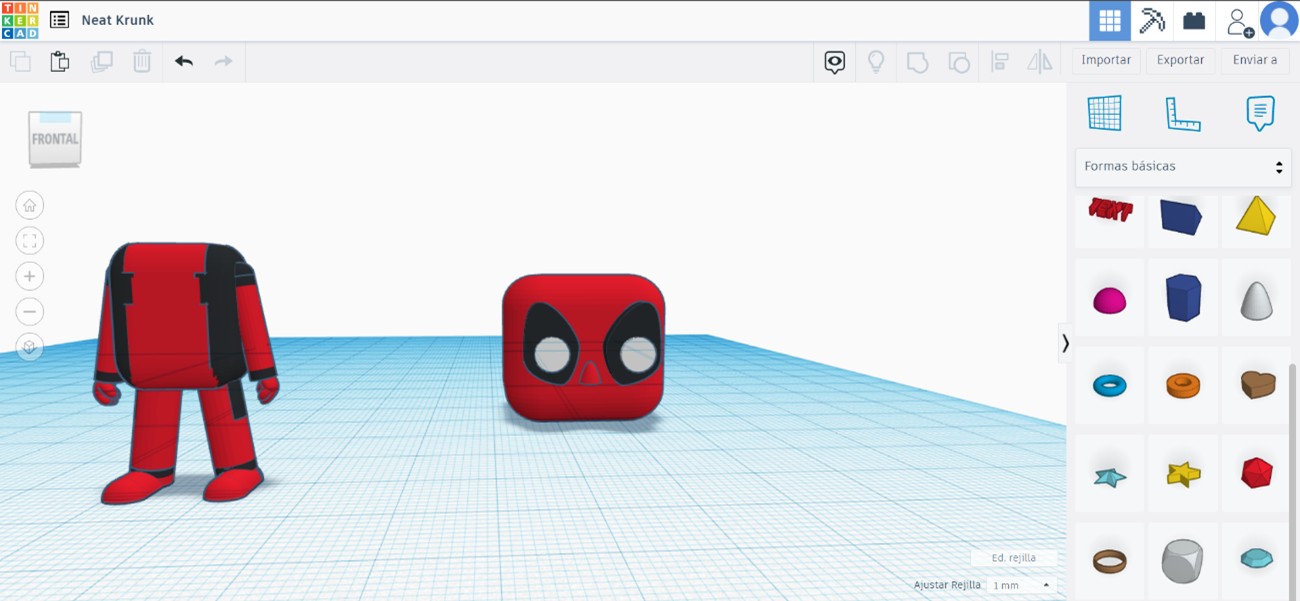Copy the selection with the copy icon
Image resolution: width=1300 pixels, height=601 pixels.
pos(20,61)
